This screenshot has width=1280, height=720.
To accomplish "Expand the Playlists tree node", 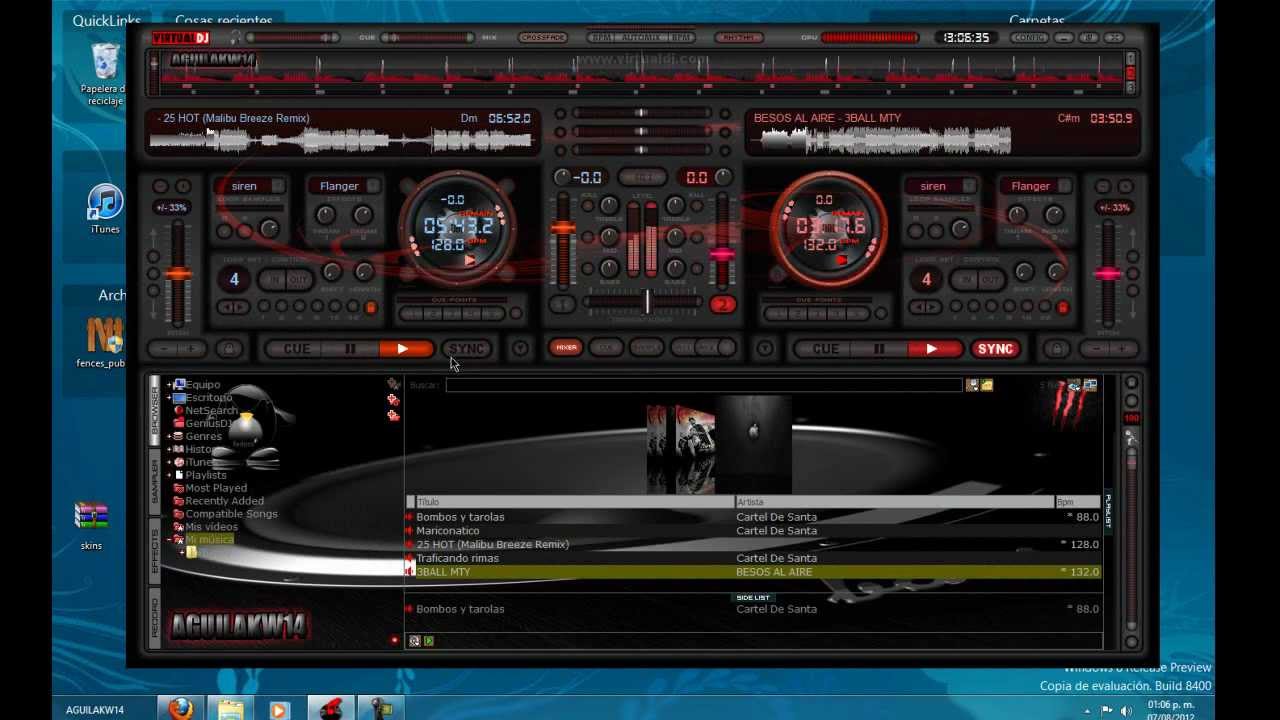I will pyautogui.click(x=169, y=475).
